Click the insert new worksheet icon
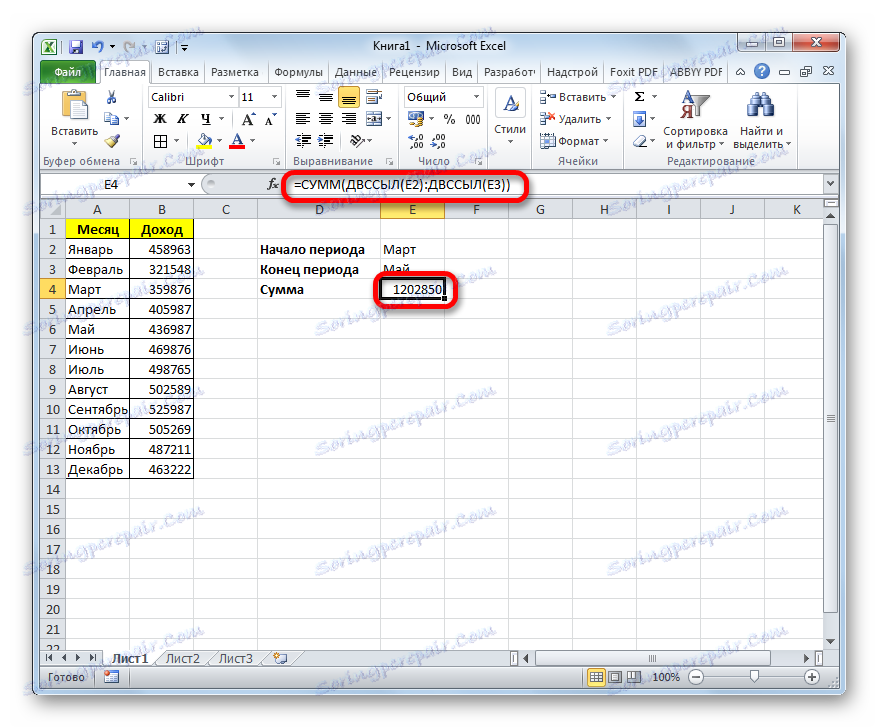The height and width of the screenshot is (728, 879). pos(280,659)
